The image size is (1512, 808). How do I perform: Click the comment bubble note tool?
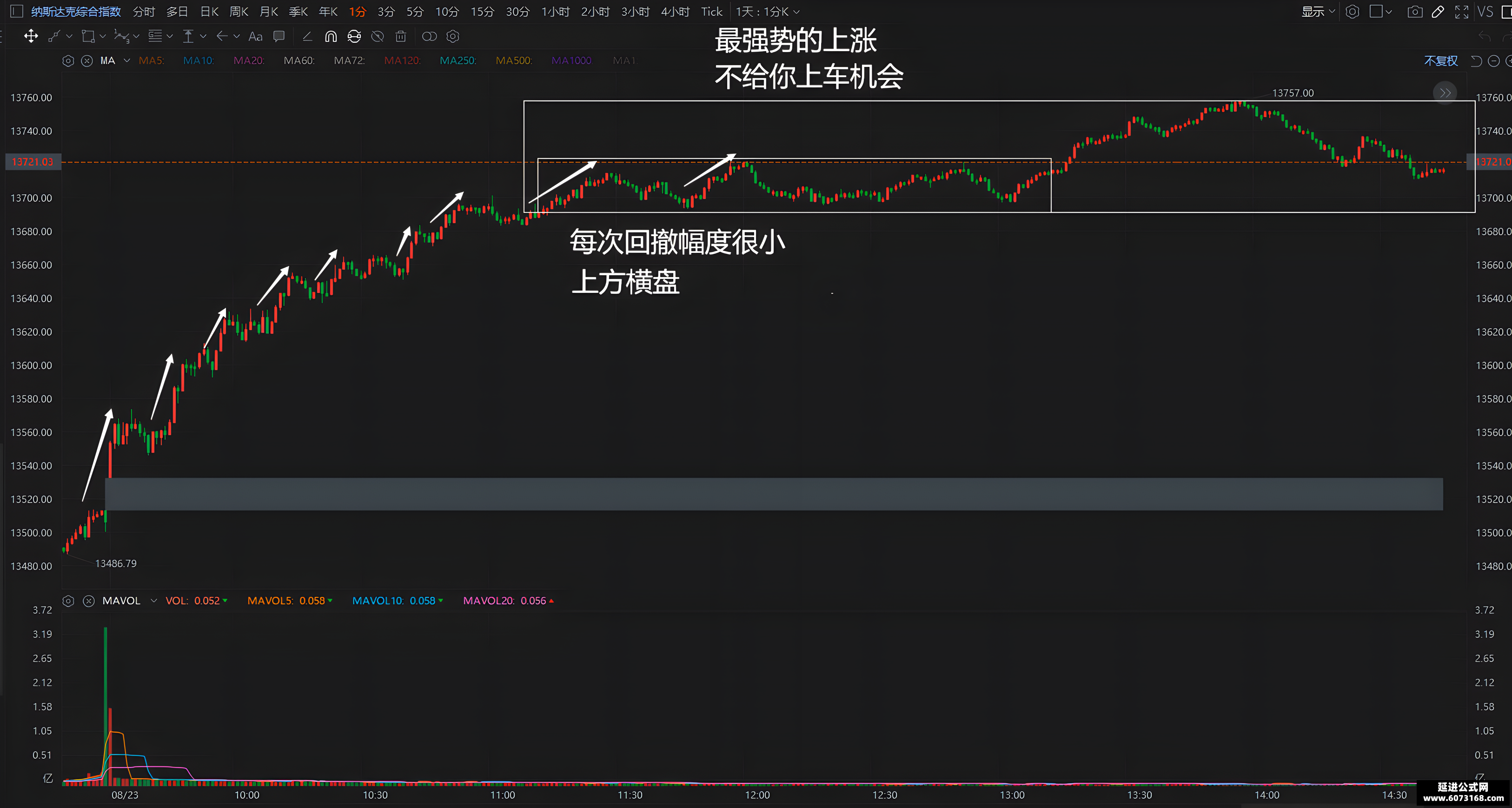279,36
